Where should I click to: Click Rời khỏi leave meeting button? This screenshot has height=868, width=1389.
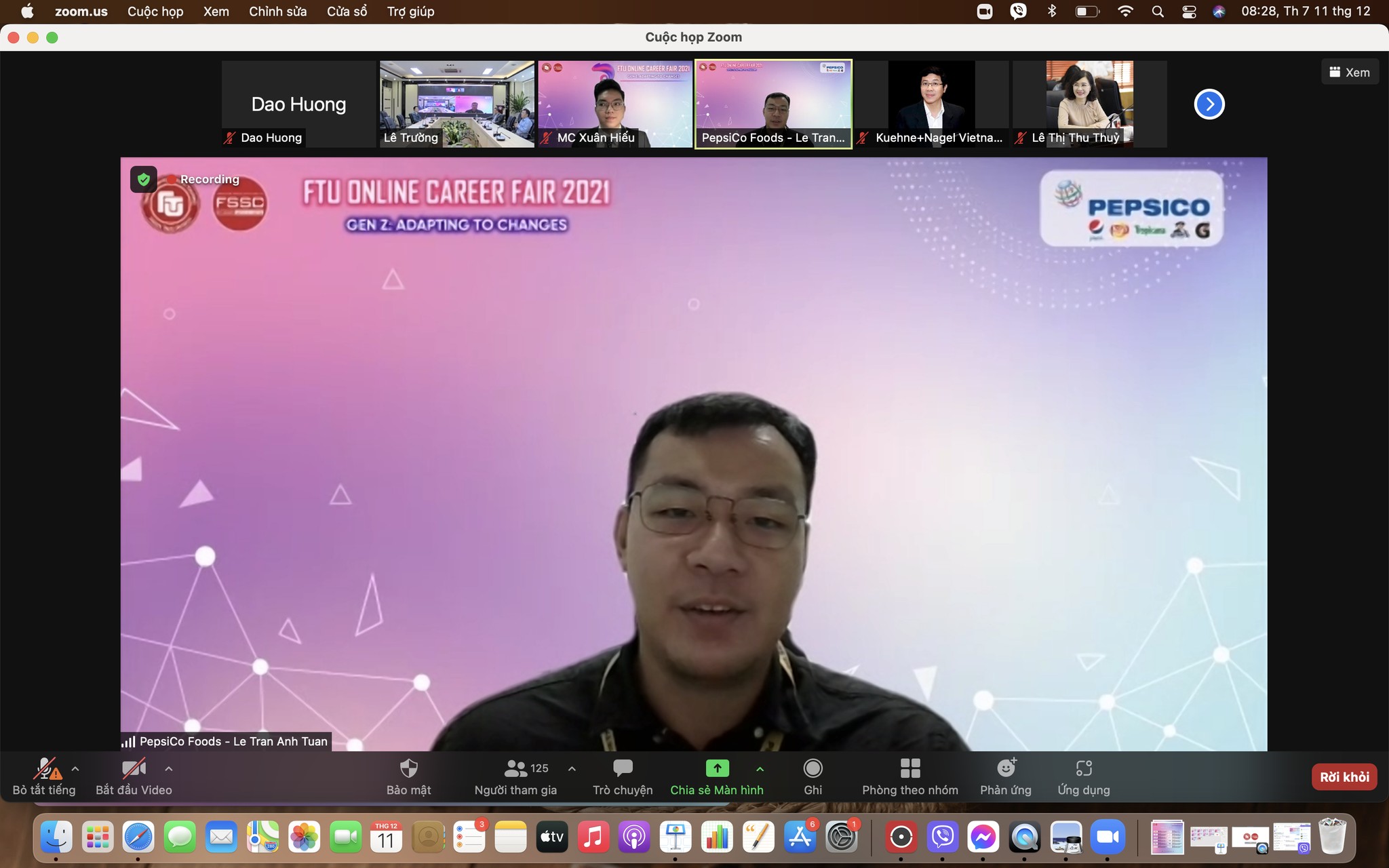tap(1344, 777)
